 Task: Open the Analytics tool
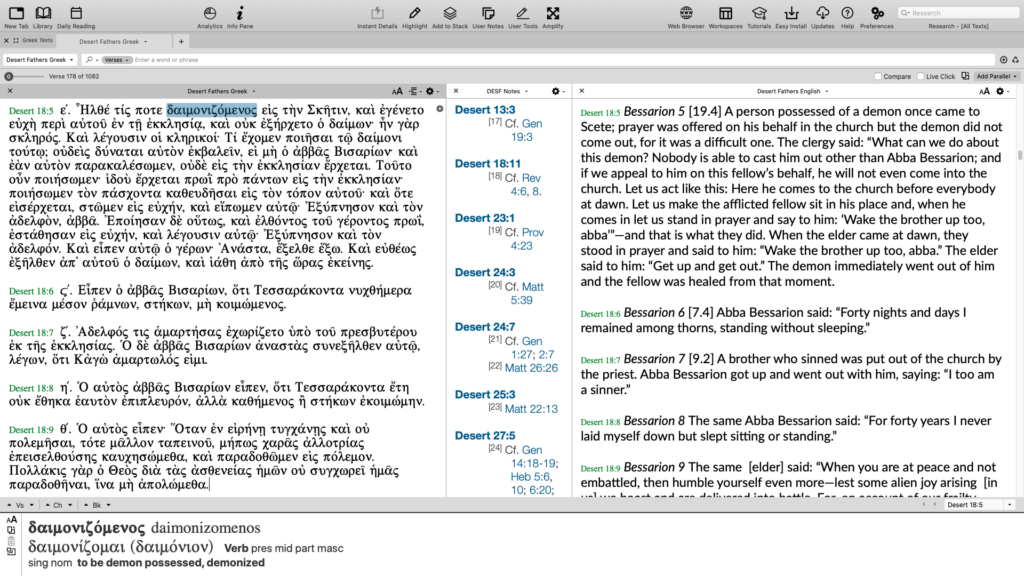tap(210, 17)
